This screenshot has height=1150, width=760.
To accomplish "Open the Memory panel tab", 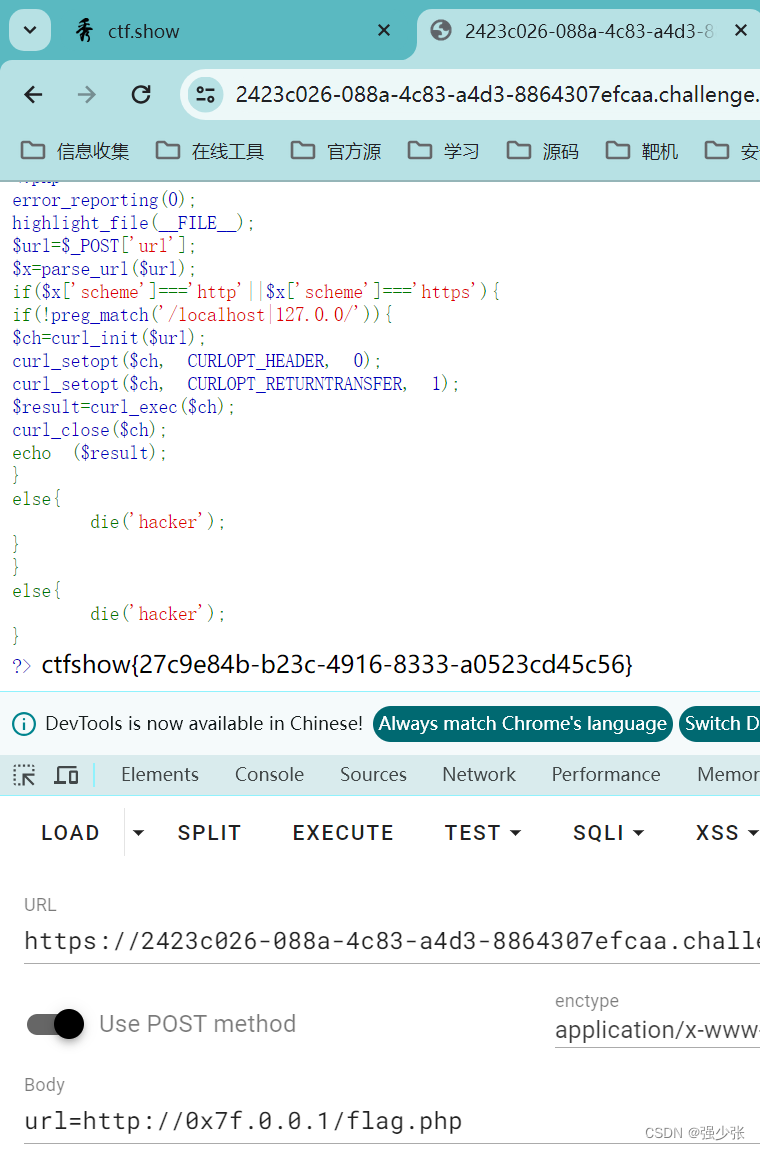I will coord(728,774).
